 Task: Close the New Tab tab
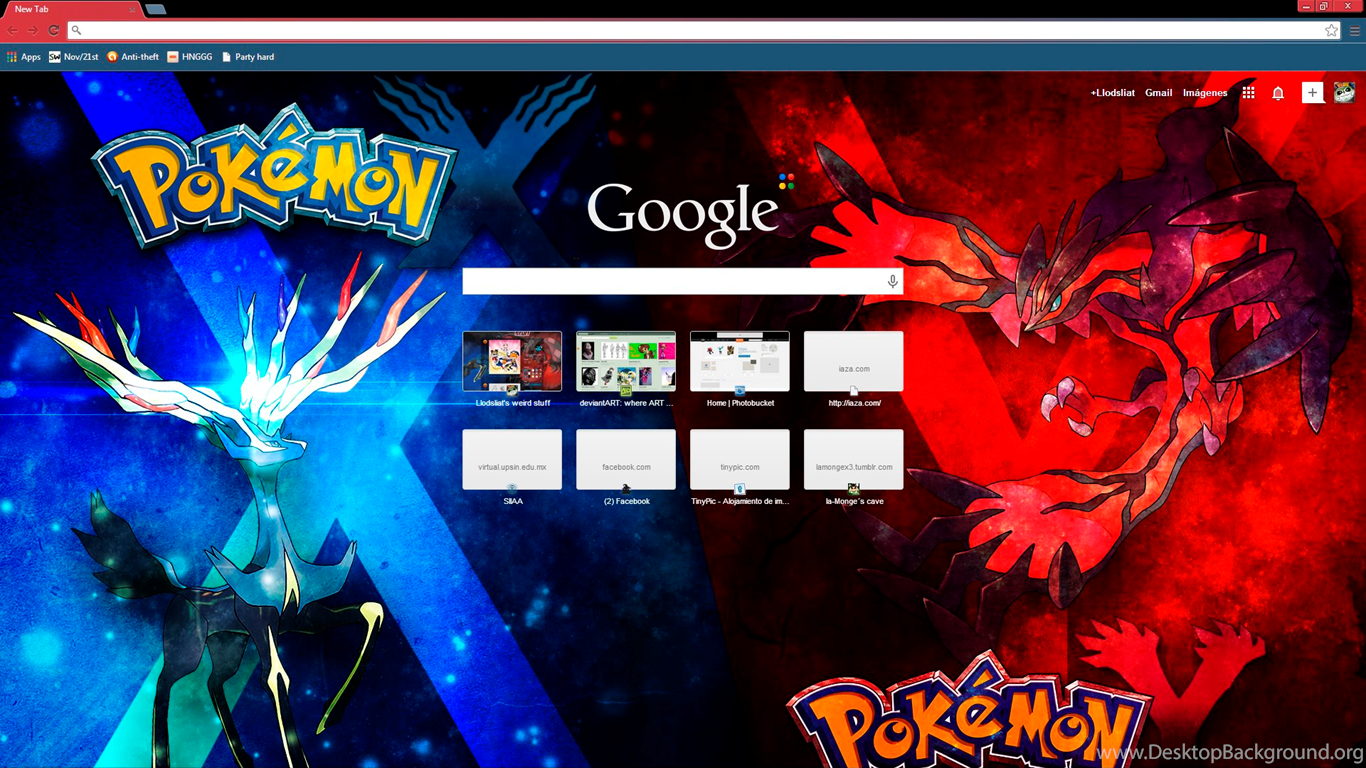click(131, 10)
